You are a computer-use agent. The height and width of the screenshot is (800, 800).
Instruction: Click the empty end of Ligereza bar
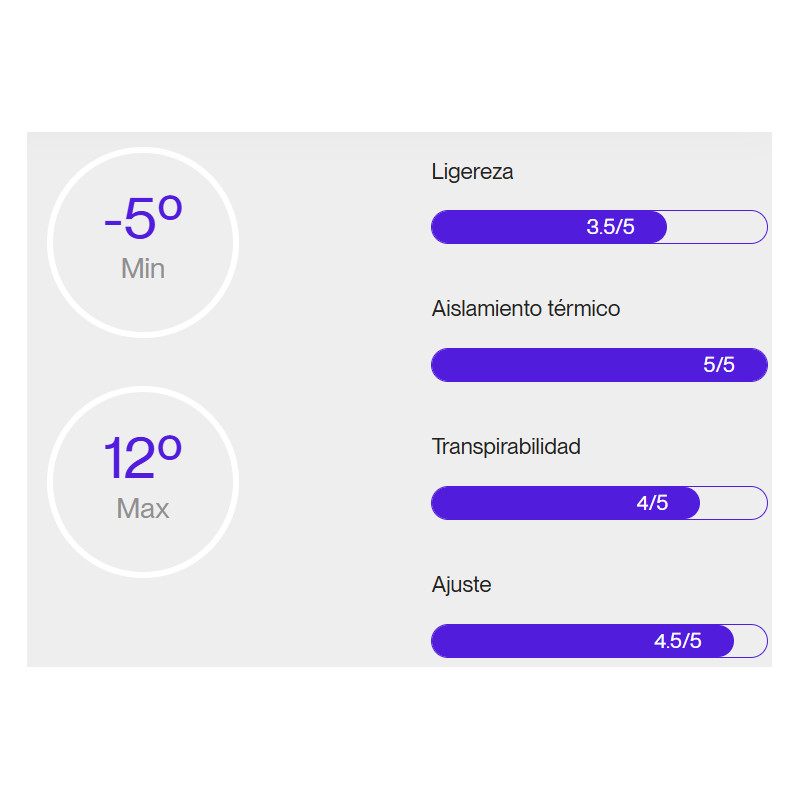click(x=718, y=227)
